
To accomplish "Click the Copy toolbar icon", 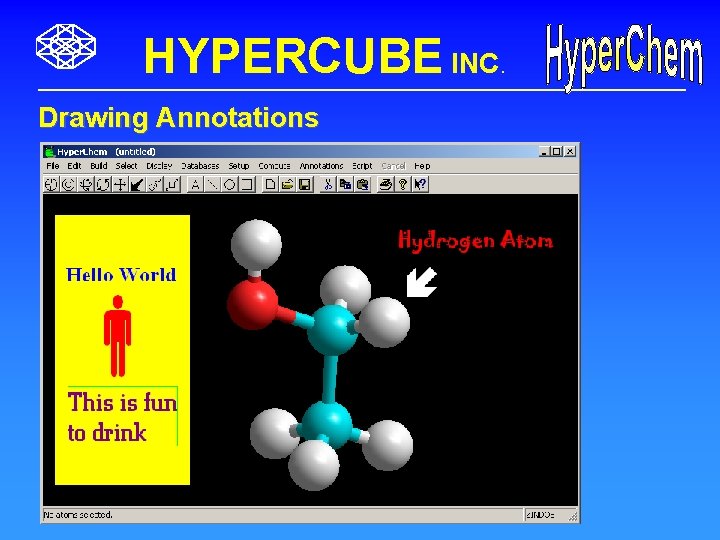I will coord(345,185).
